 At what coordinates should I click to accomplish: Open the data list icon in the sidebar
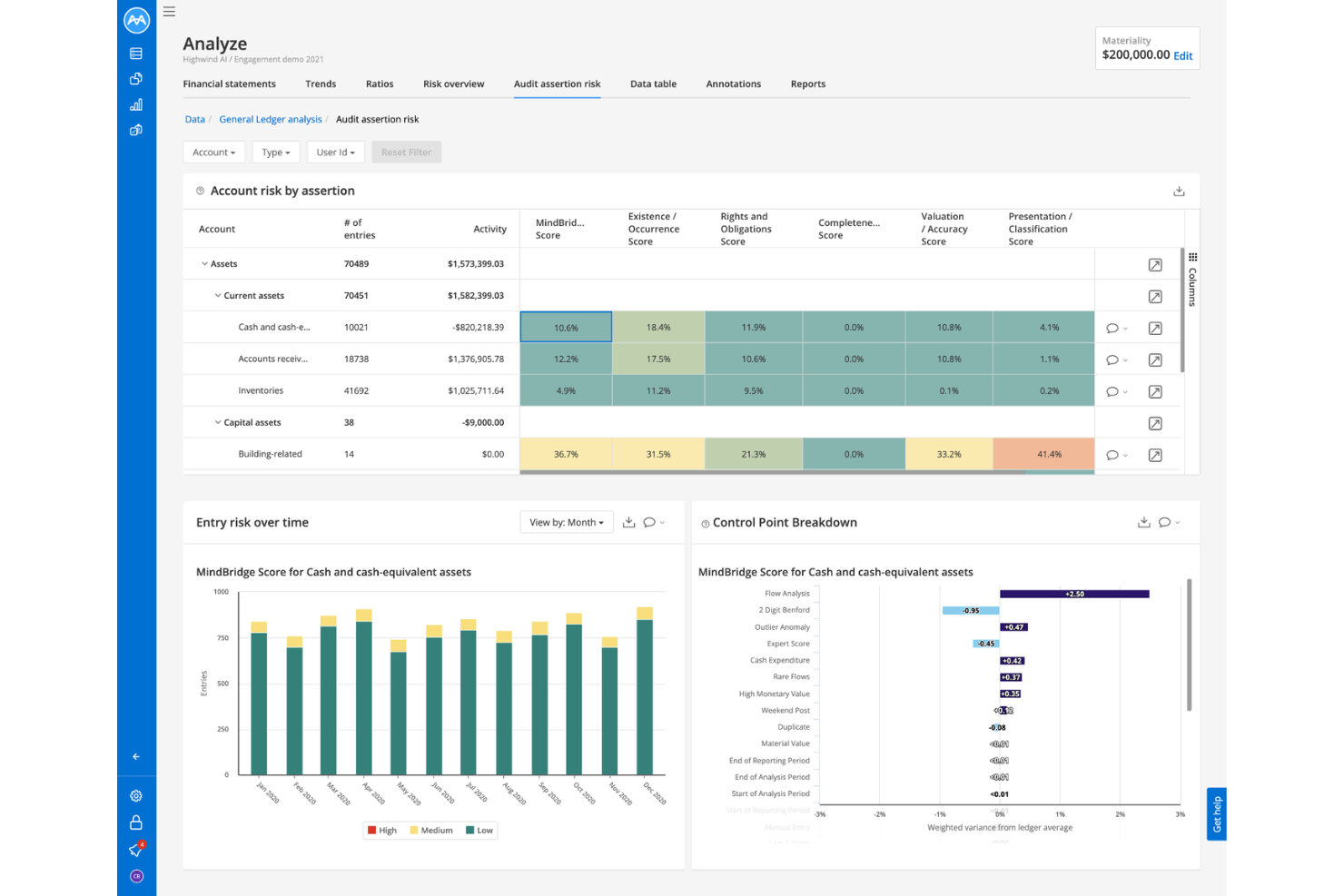[x=136, y=54]
